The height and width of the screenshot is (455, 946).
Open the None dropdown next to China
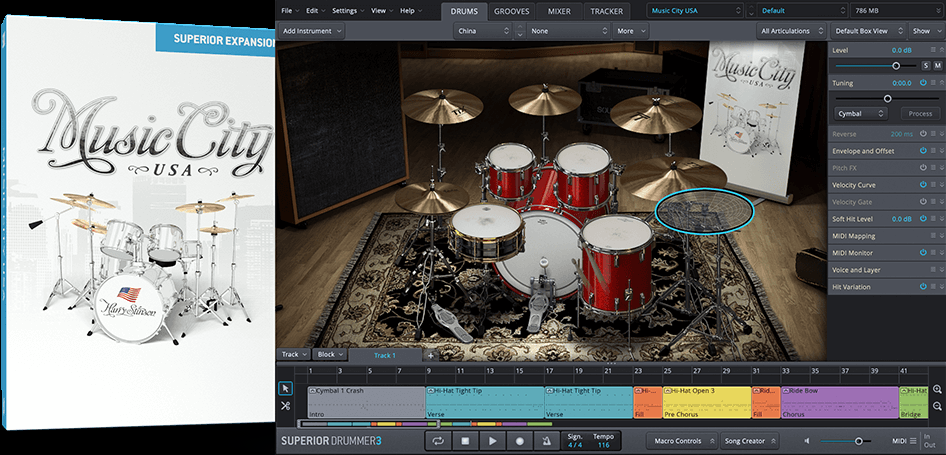tap(569, 31)
